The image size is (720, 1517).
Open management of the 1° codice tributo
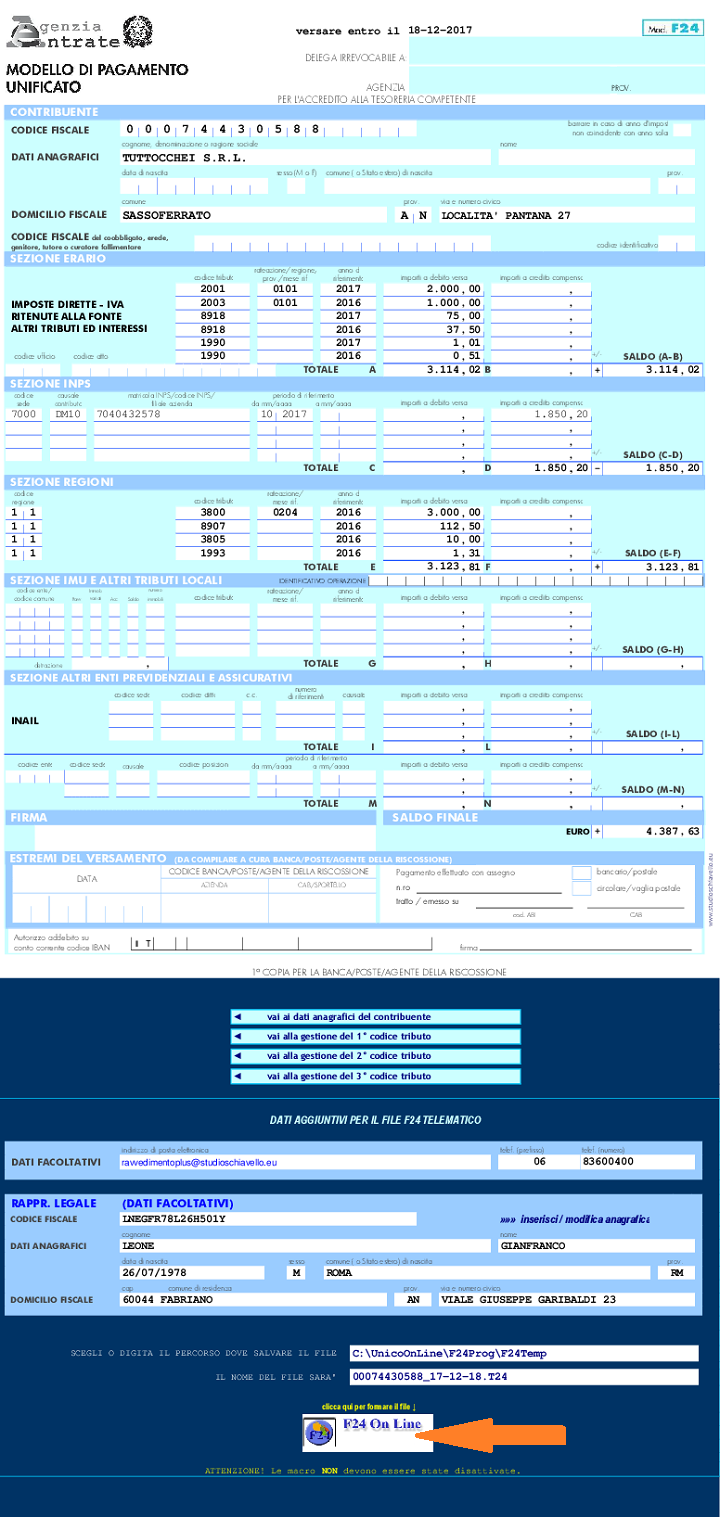point(375,1037)
